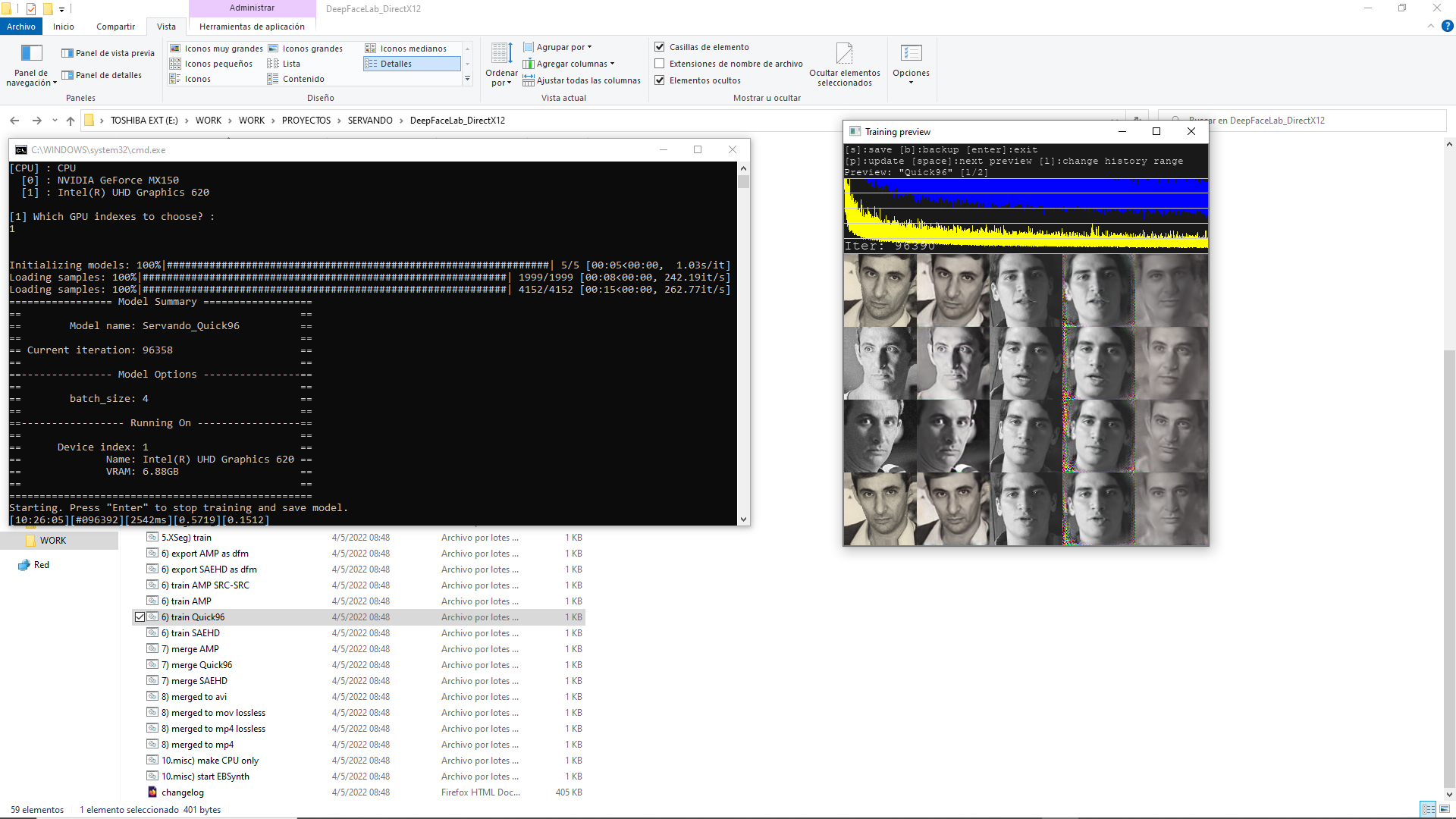Viewport: 1456px width, 819px height.
Task: Expand the Agrupar por dropdown
Action: [x=563, y=47]
